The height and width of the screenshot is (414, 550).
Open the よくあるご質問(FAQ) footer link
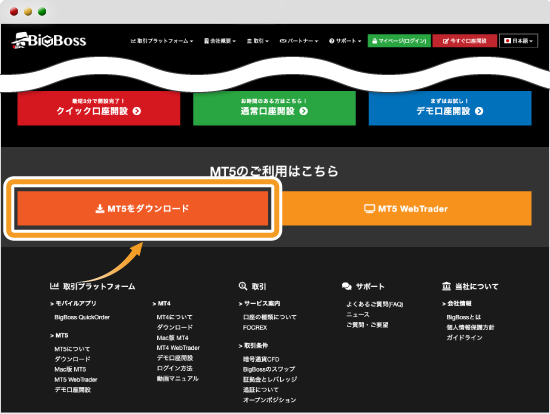375,304
